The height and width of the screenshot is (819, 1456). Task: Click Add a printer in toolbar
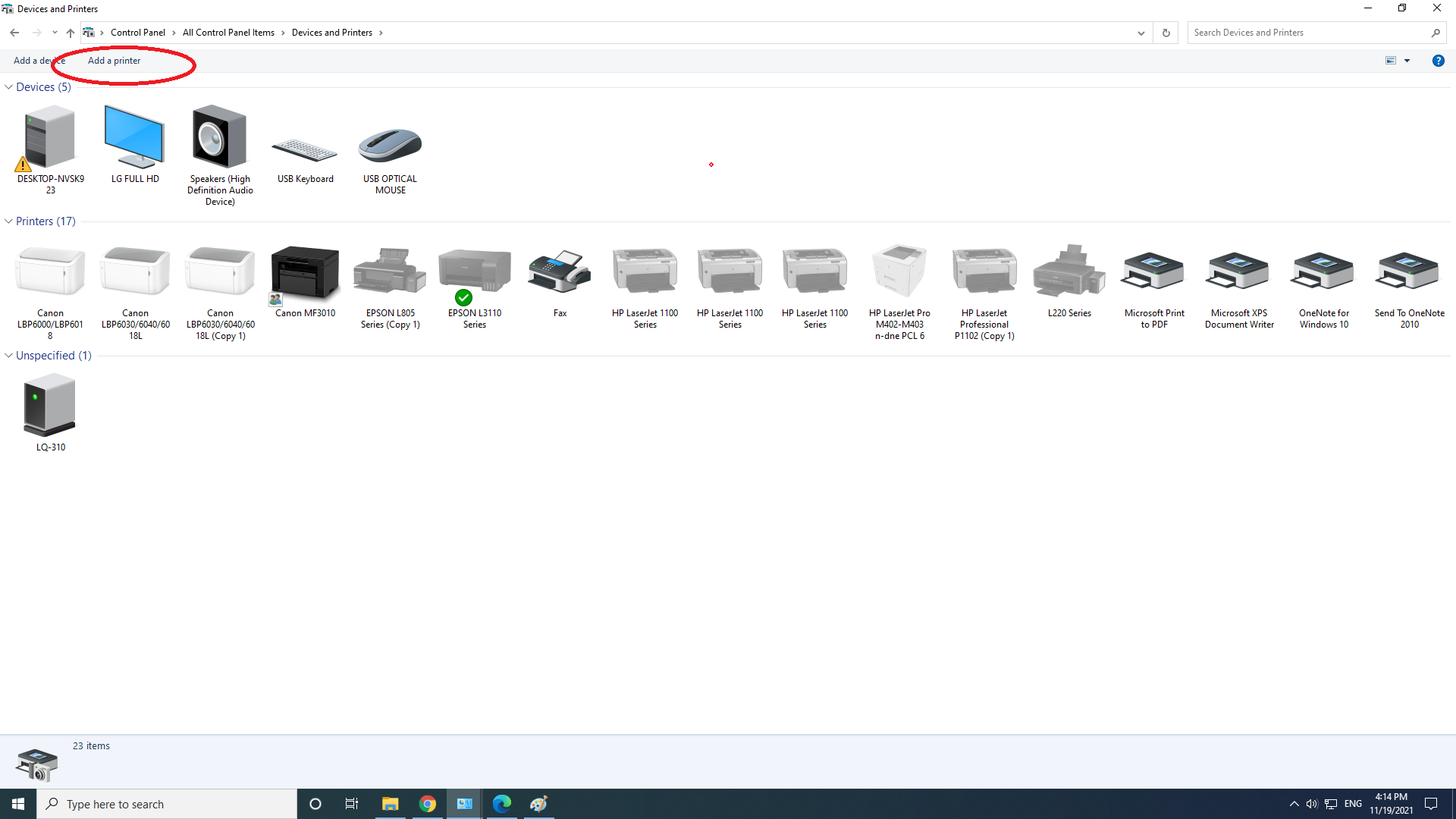(114, 61)
